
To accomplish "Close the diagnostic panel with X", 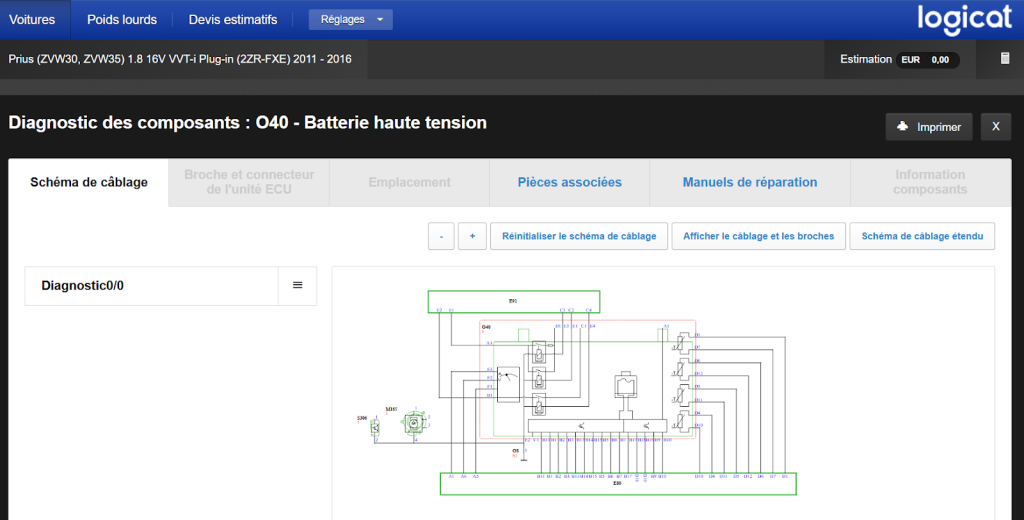I will (996, 127).
